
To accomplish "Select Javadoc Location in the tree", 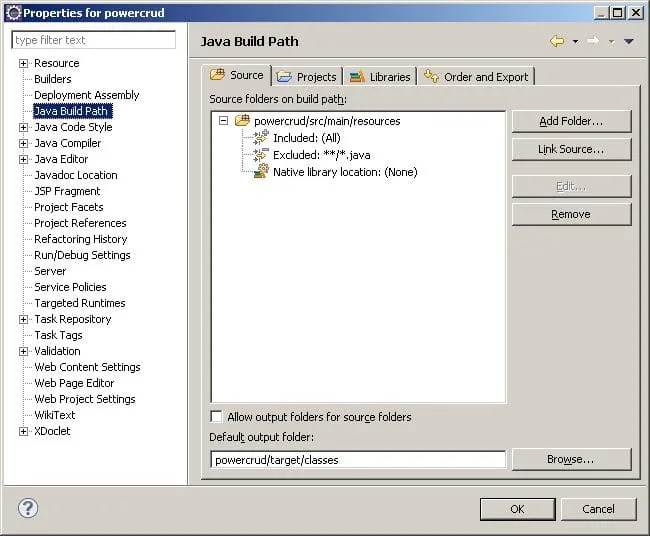I will coord(76,175).
